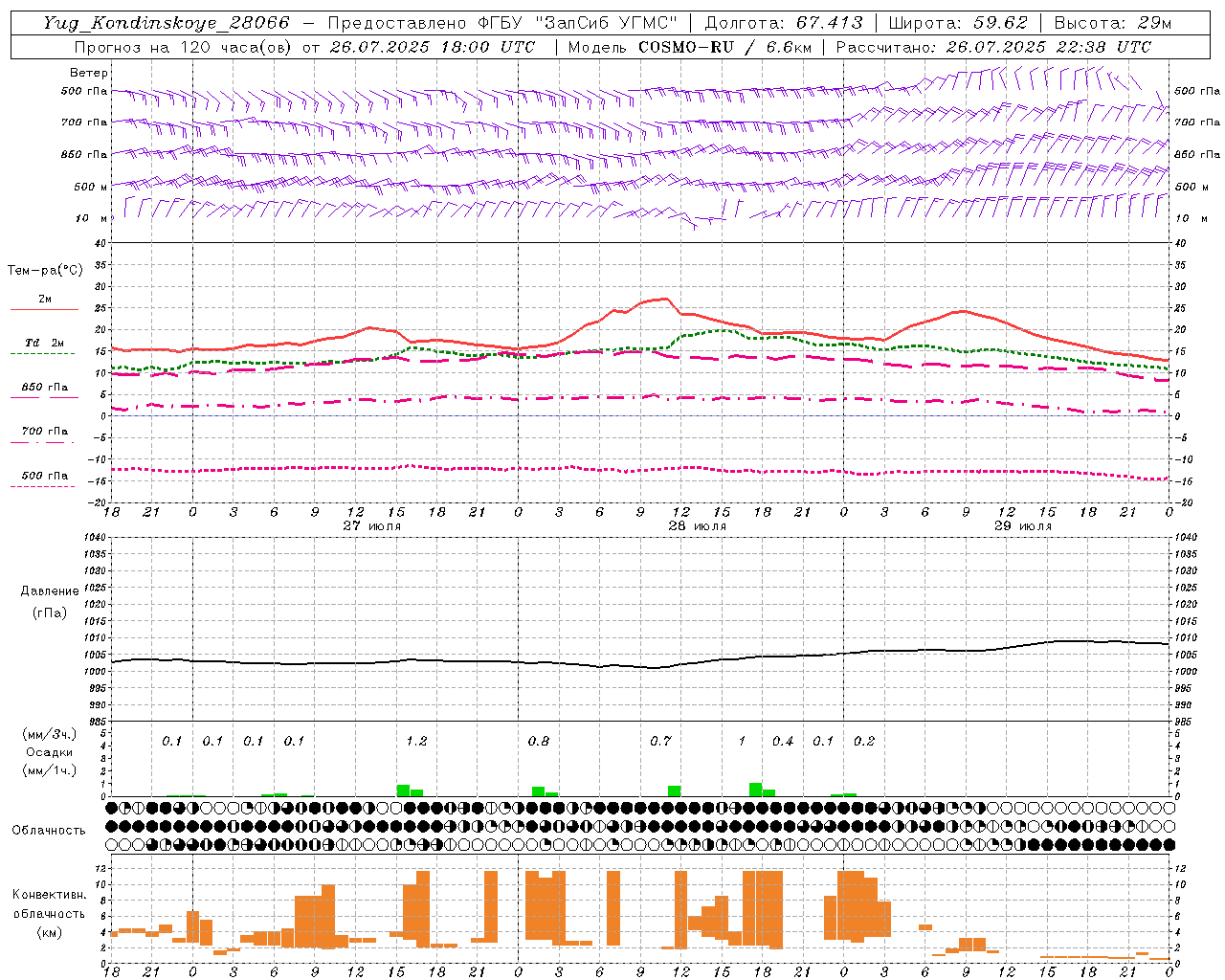Click the "29 июля" date label

click(x=1022, y=526)
